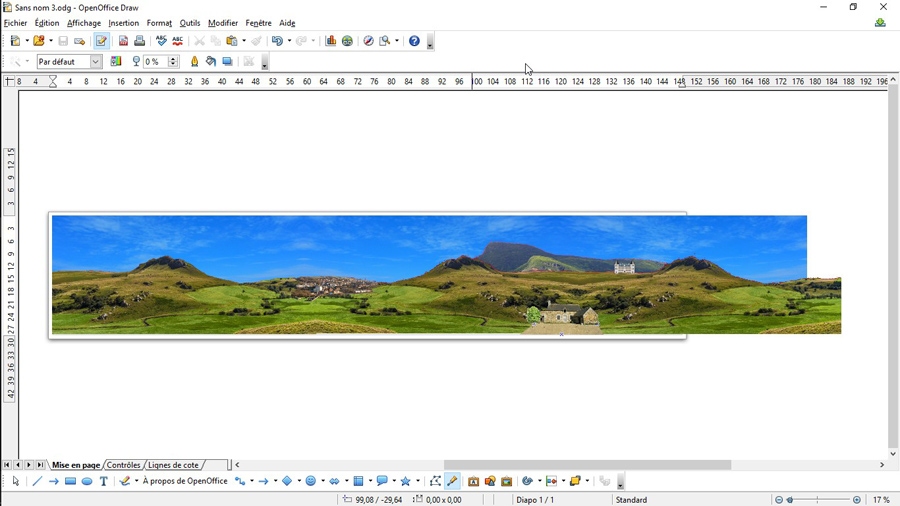Open the Help icon in toolbar
Image resolution: width=900 pixels, height=506 pixels.
[x=414, y=41]
